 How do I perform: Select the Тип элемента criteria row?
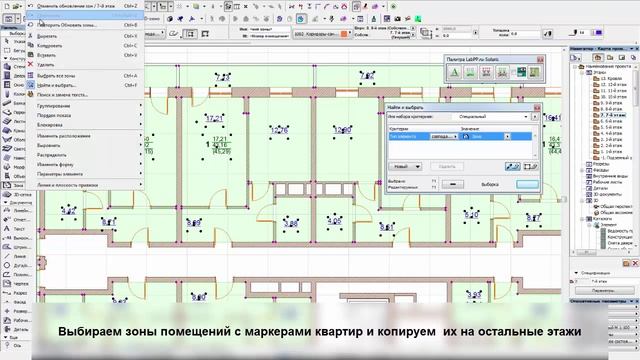pos(460,136)
